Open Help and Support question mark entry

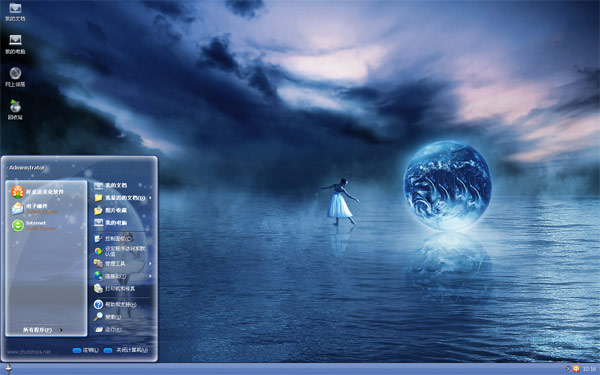122,304
